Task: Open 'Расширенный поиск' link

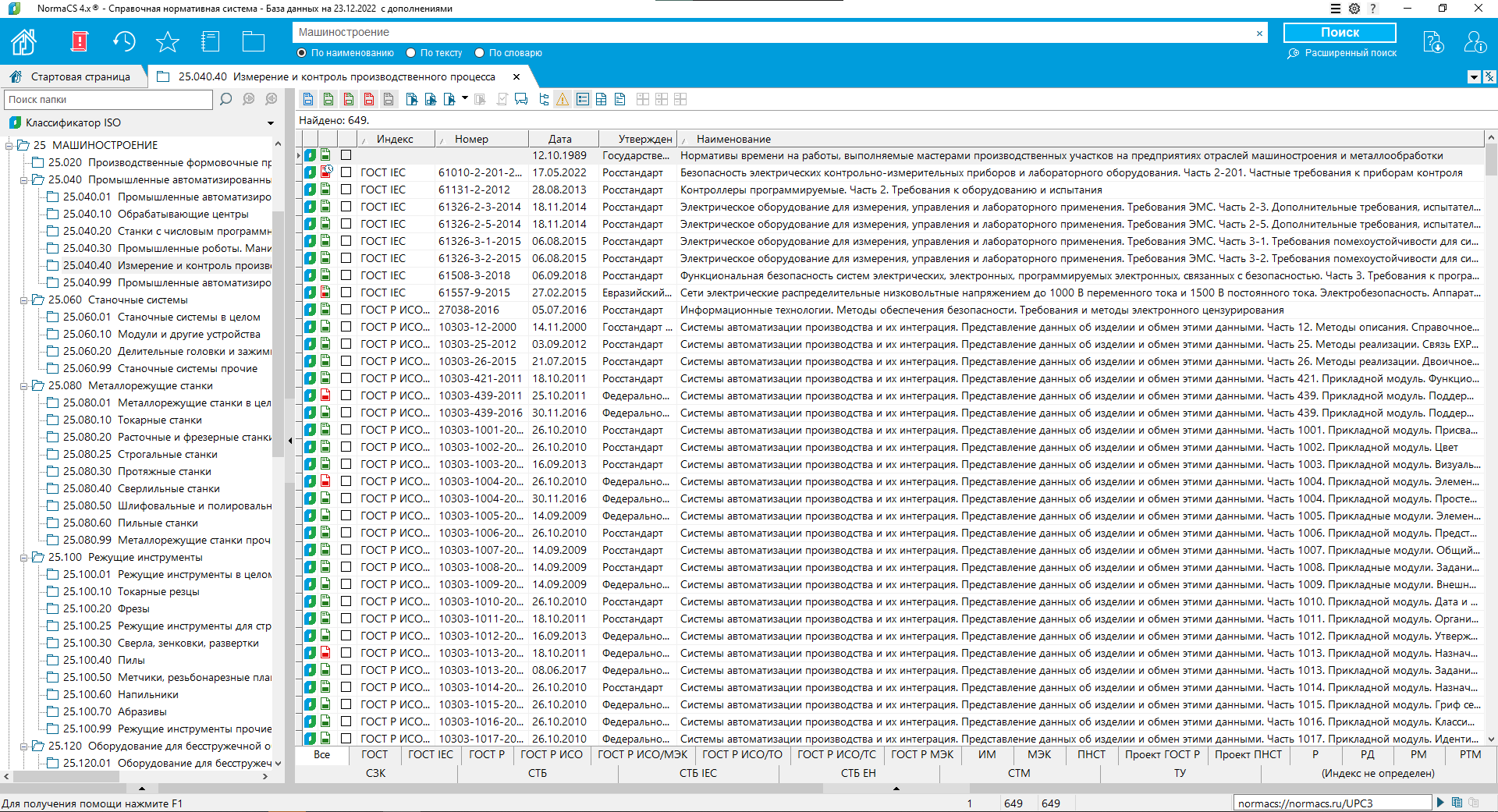Action: (x=1350, y=53)
